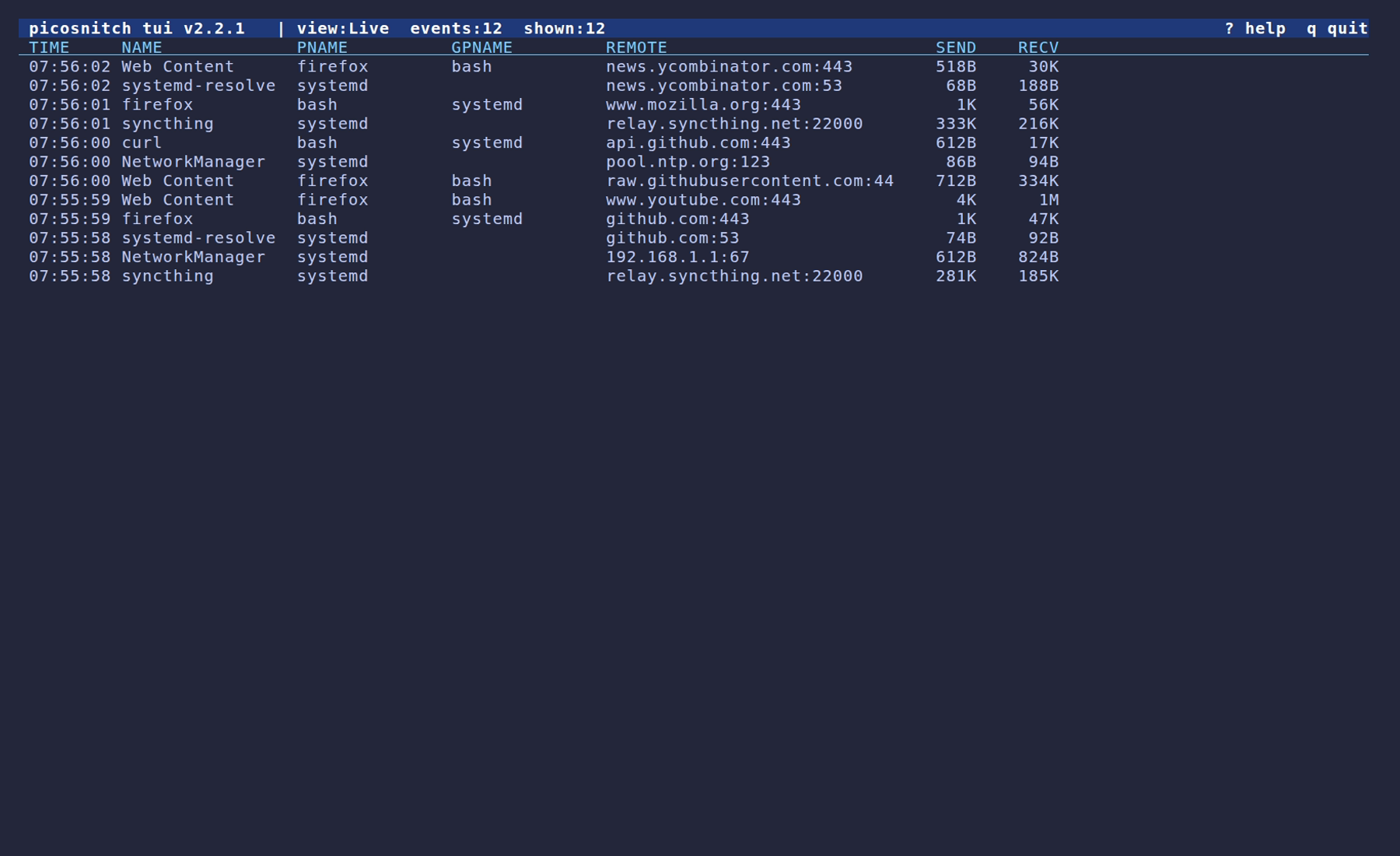Viewport: 1400px width, 856px height.
Task: Click Web Content in the youtube row
Action: (x=177, y=200)
